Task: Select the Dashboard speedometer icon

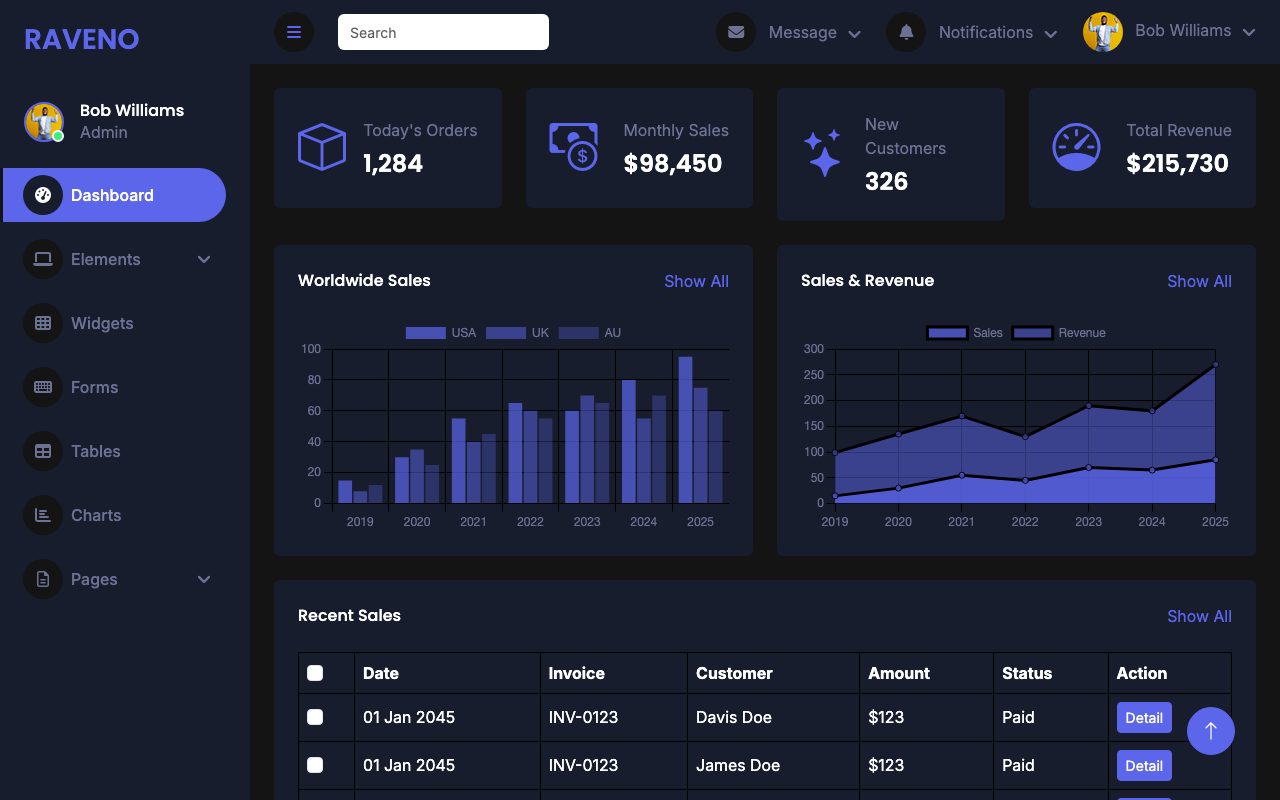Action: [43, 195]
